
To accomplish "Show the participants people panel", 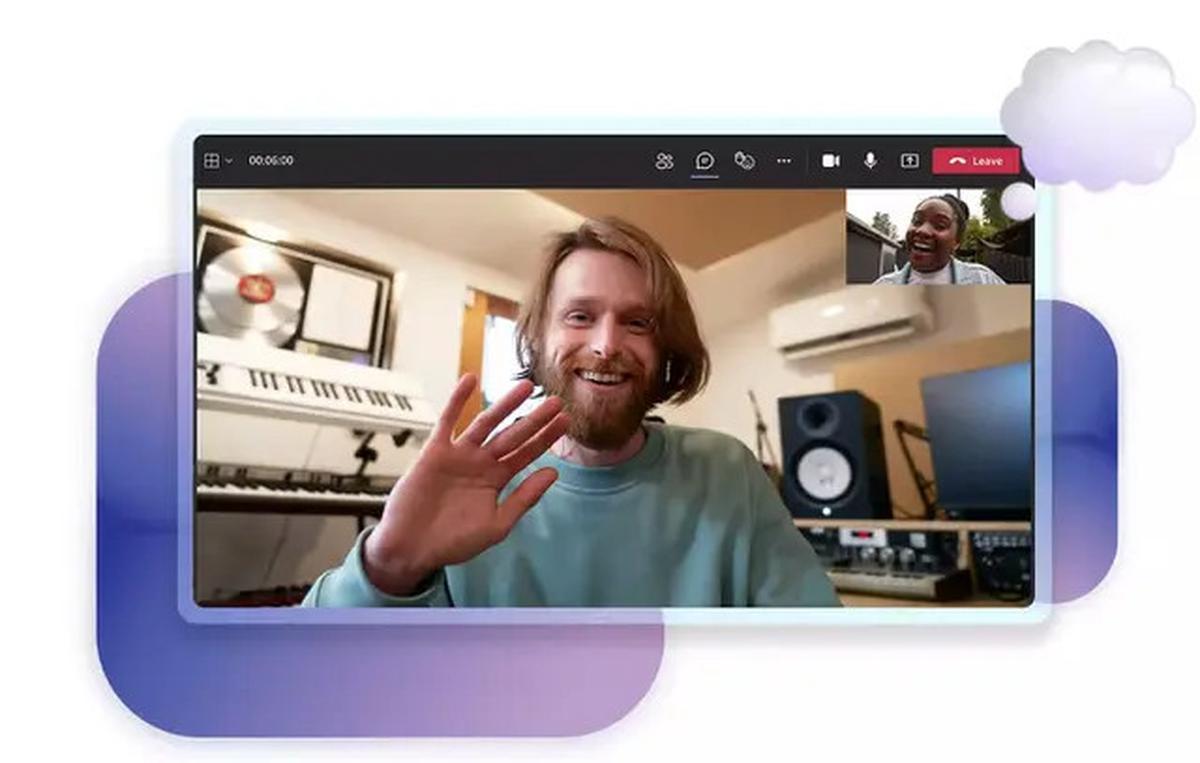I will click(664, 161).
